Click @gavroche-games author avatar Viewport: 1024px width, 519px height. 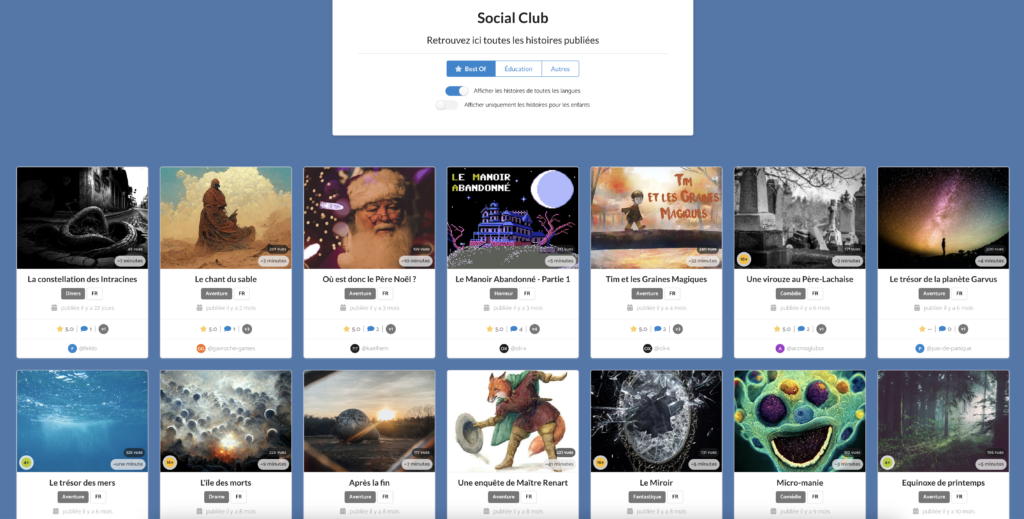click(201, 349)
